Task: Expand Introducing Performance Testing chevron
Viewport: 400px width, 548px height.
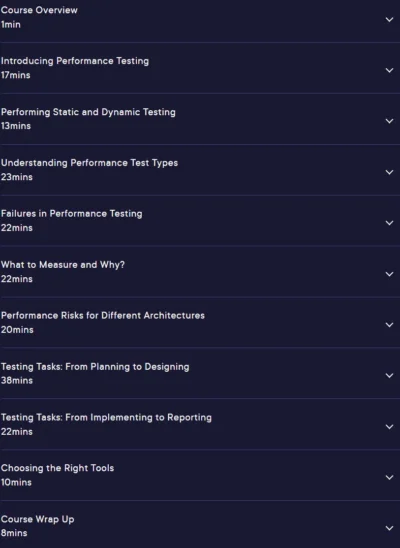Action: pyautogui.click(x=389, y=70)
